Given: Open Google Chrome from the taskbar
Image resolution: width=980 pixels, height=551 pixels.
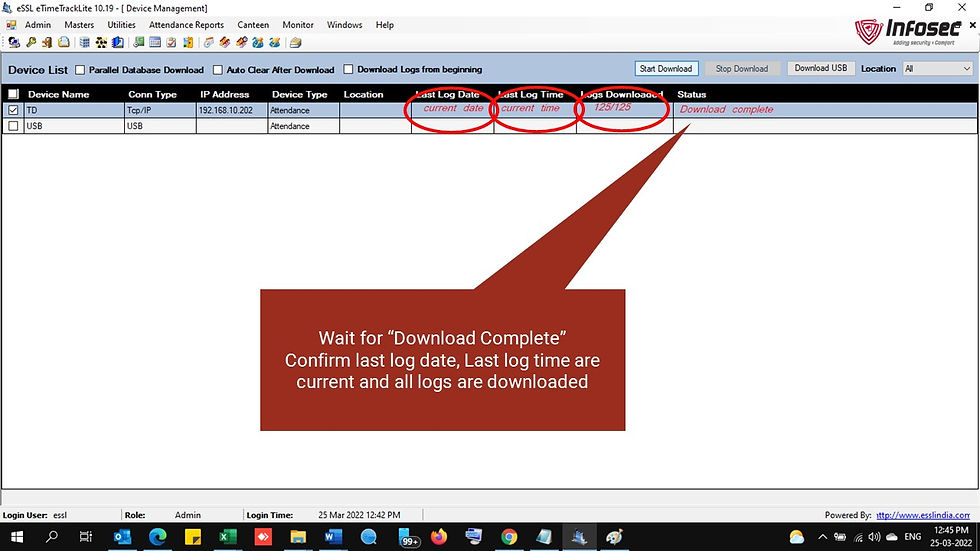Looking at the screenshot, I should [x=509, y=537].
